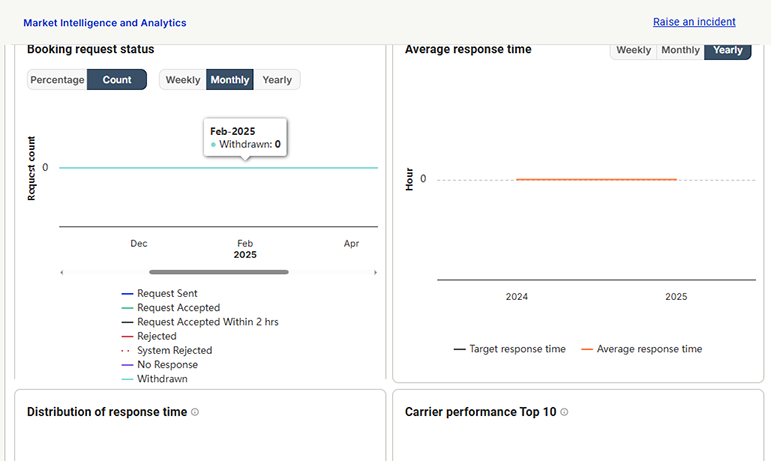Open info icon beside Carrier performance Top 10

tap(564, 412)
